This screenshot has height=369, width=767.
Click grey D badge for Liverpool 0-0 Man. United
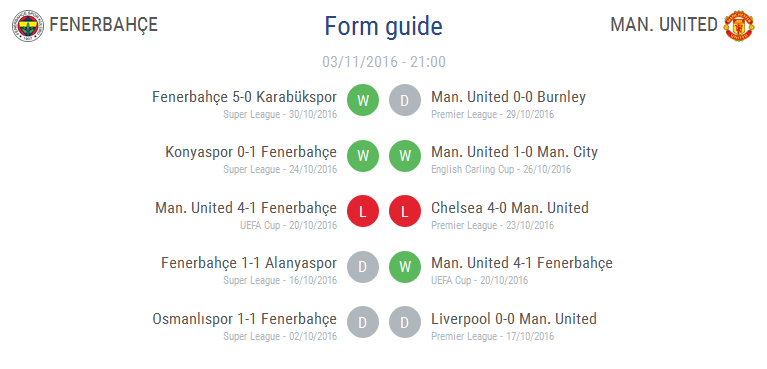(x=405, y=322)
